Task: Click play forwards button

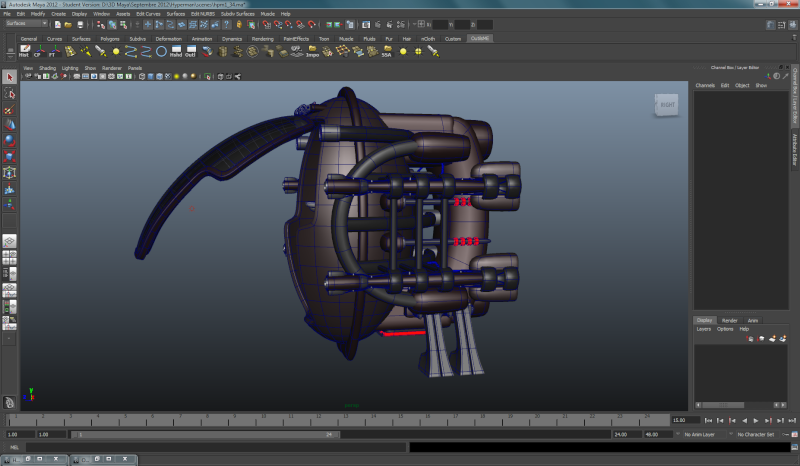Action: 756,421
